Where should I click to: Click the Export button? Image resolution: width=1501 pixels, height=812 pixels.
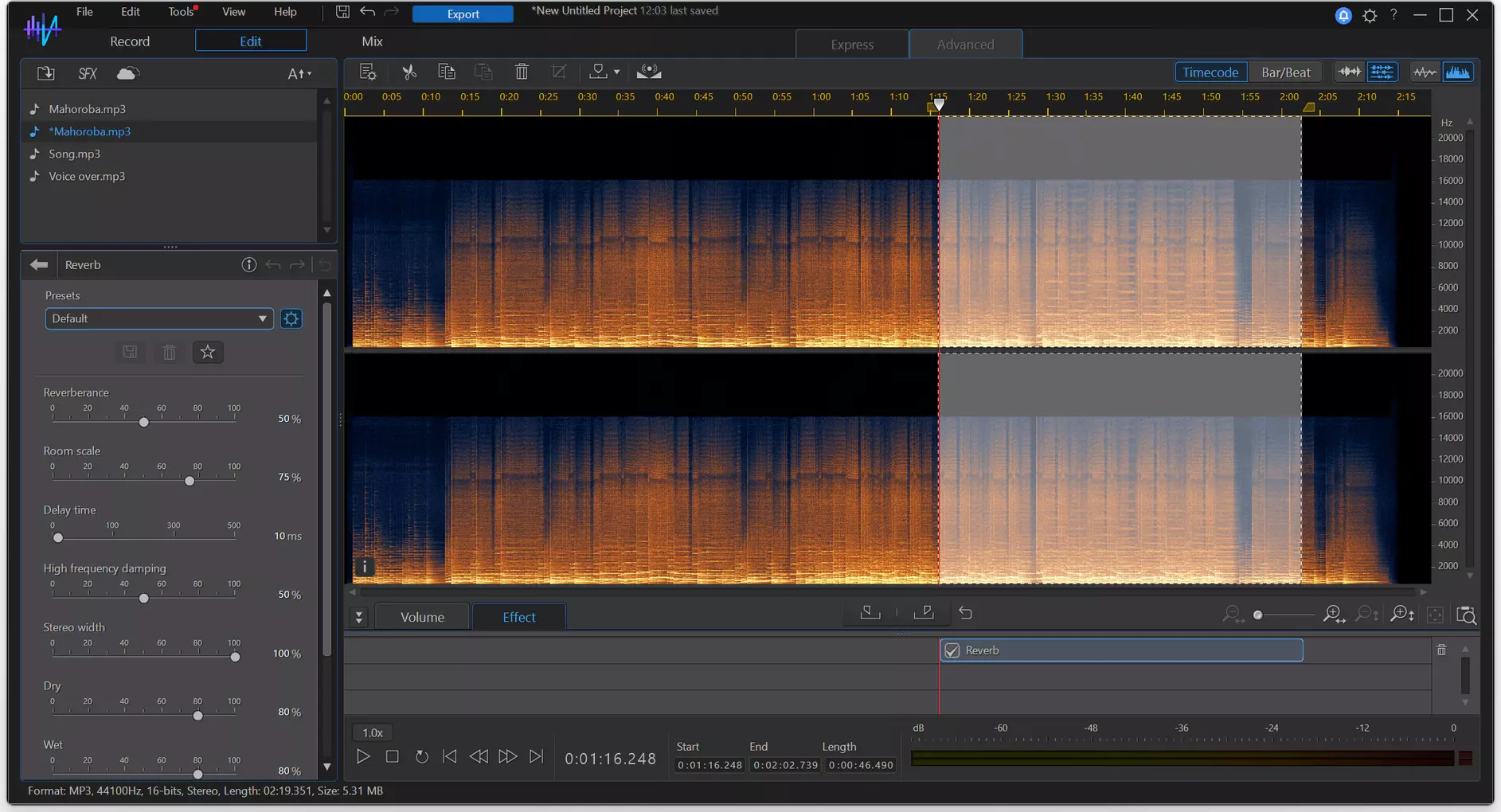pos(463,14)
